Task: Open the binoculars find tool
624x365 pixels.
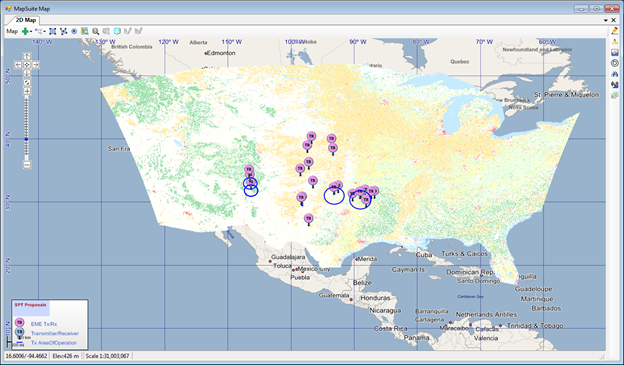Action: coord(615,74)
